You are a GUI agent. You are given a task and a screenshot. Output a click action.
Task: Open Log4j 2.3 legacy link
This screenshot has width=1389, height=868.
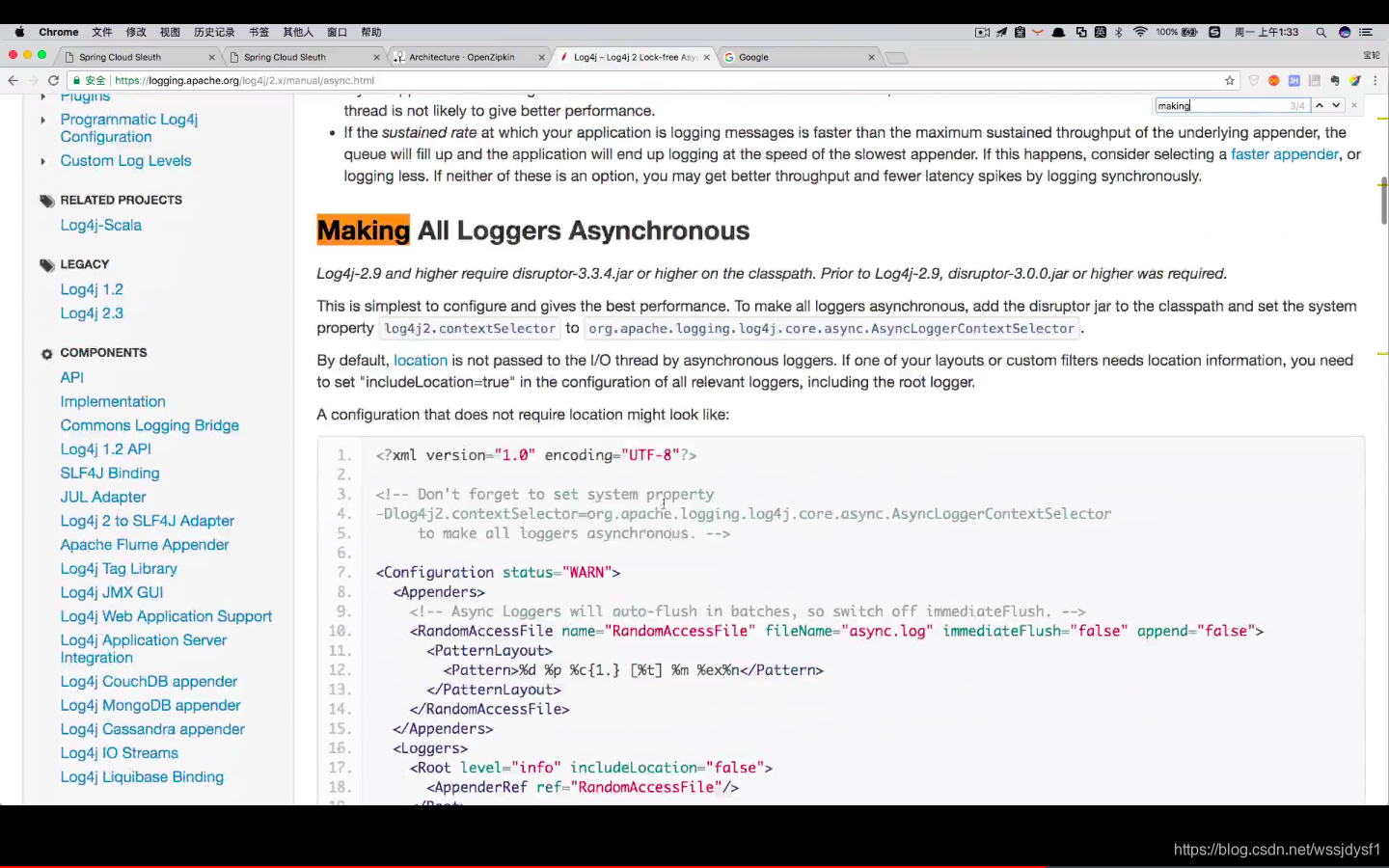point(92,313)
